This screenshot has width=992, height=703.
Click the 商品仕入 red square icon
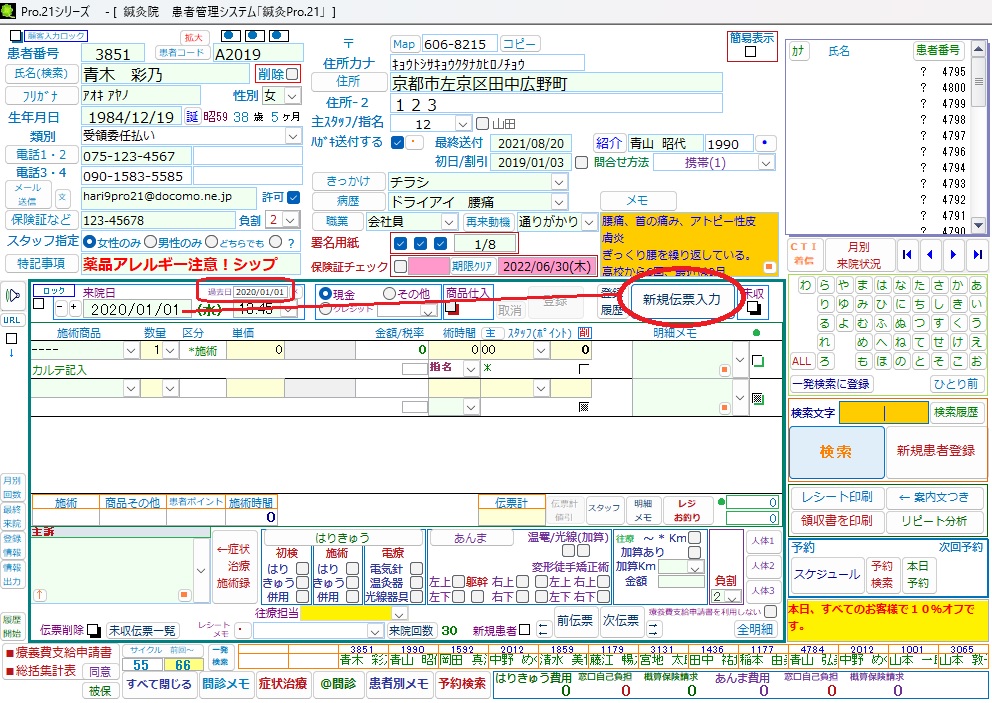coord(452,308)
